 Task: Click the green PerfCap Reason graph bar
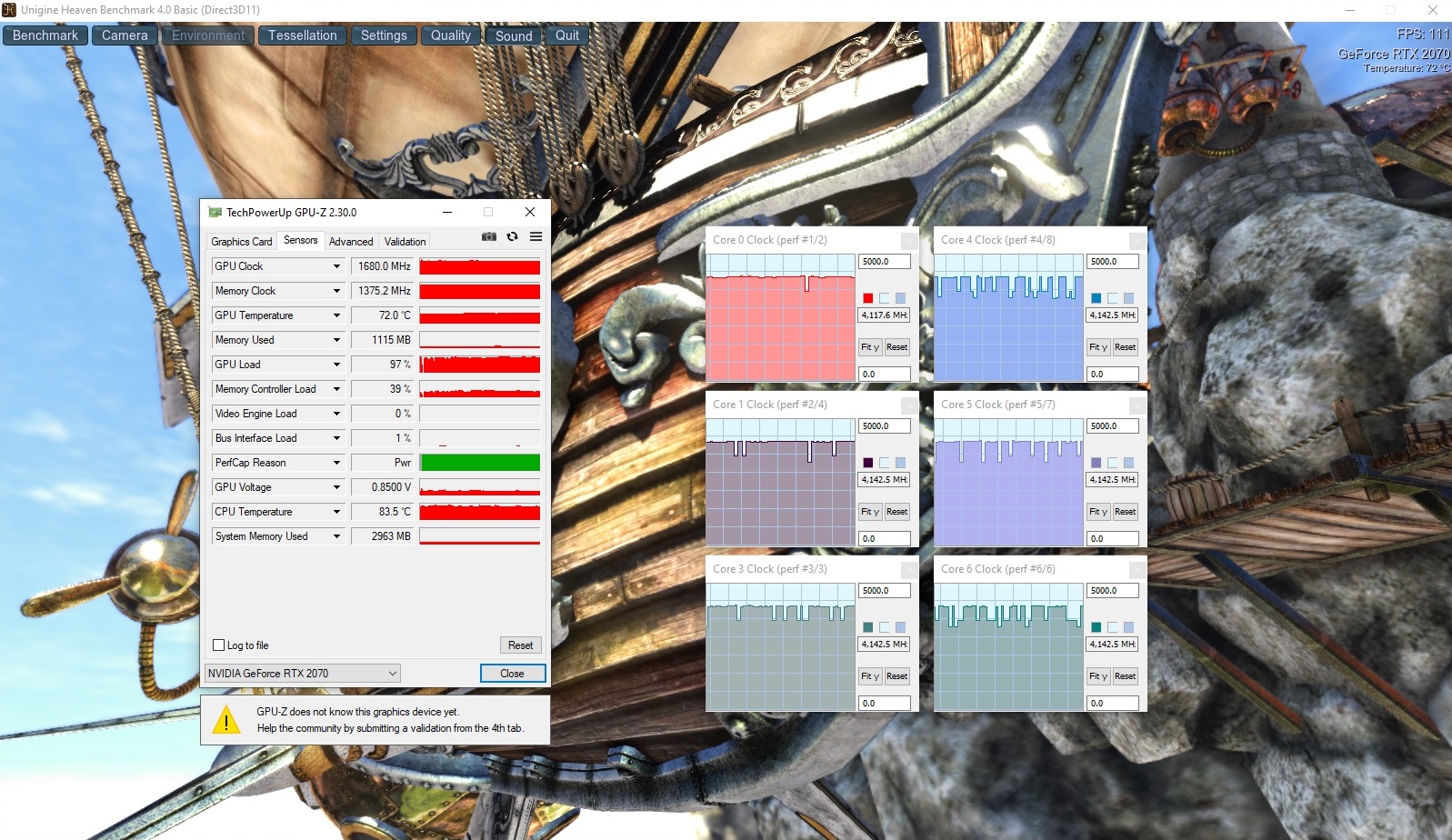pyautogui.click(x=480, y=463)
